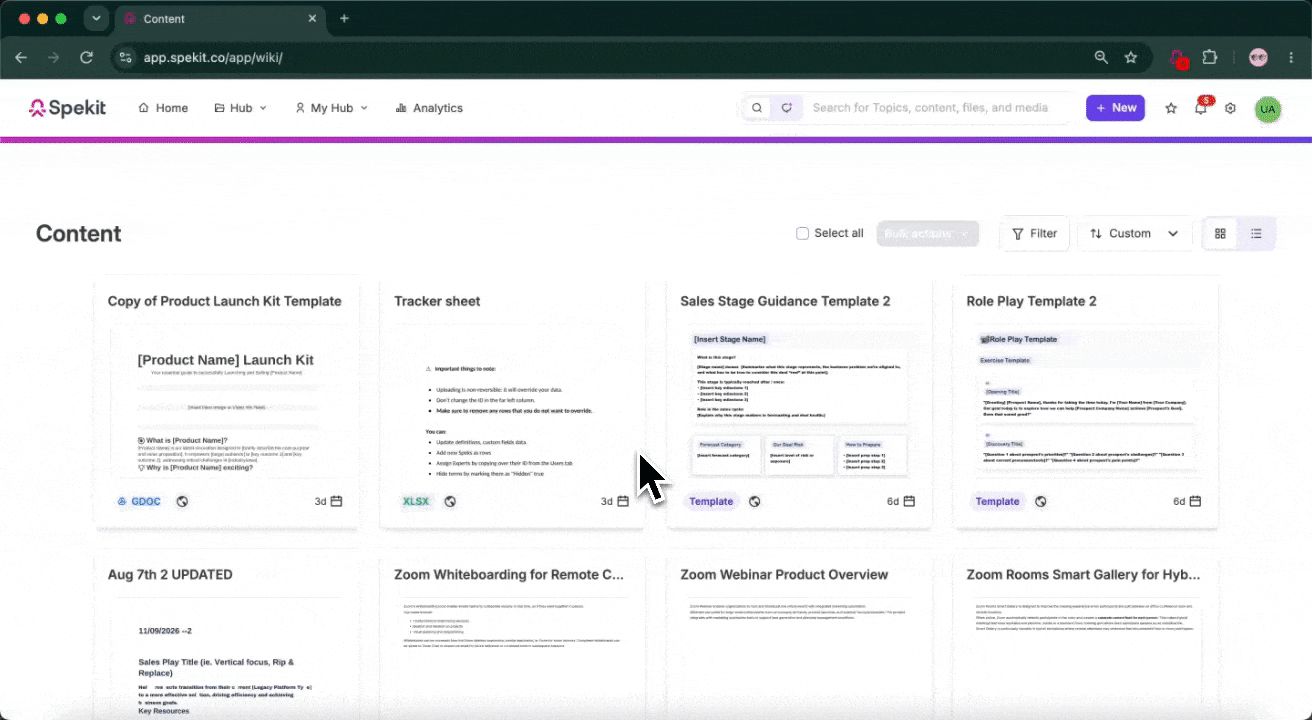The height and width of the screenshot is (720, 1312).
Task: Focus the search for Topics field
Action: [x=930, y=108]
